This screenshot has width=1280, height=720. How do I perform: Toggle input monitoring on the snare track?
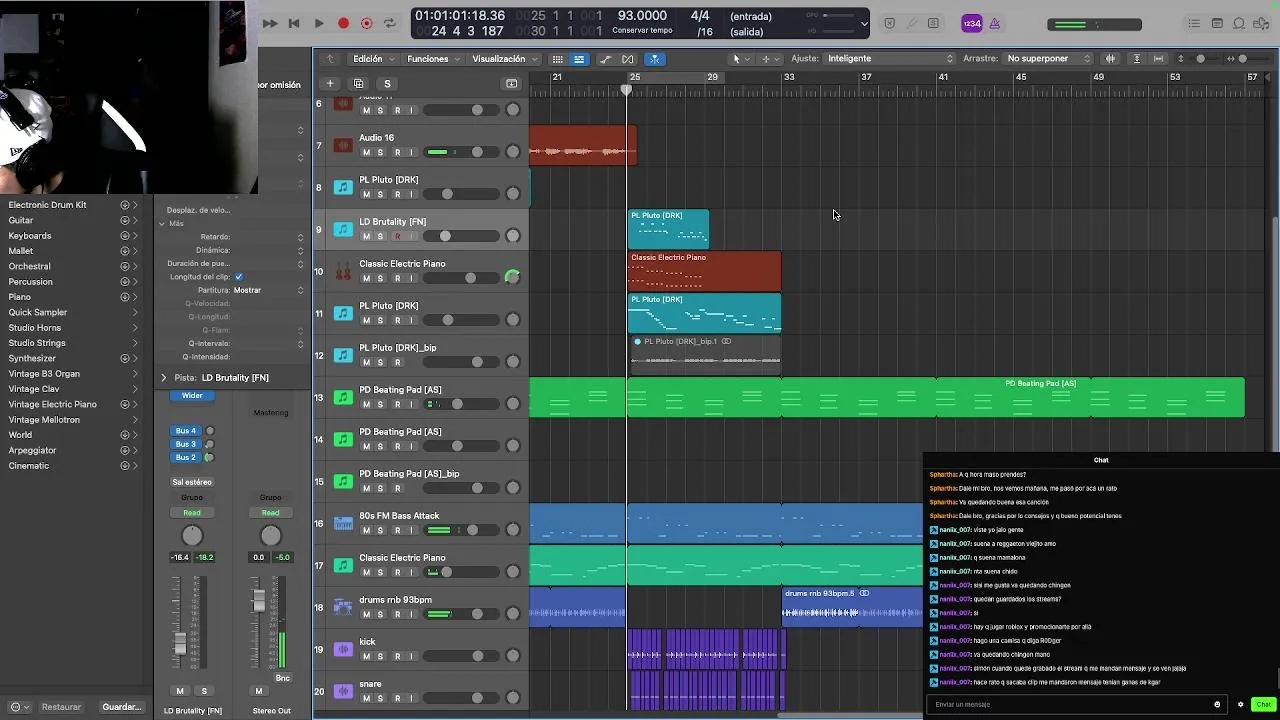411,698
